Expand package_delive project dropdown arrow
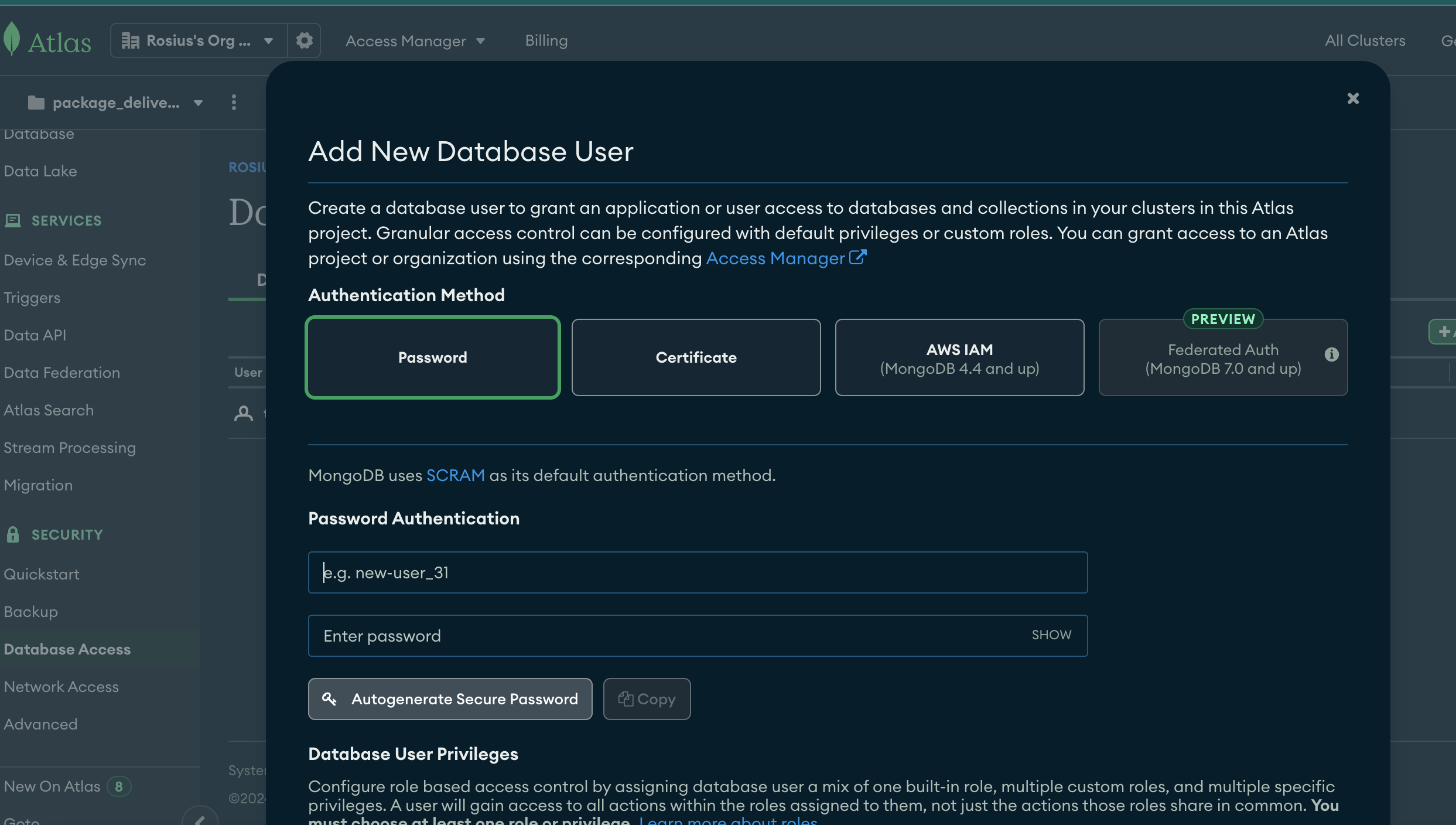 click(x=198, y=103)
